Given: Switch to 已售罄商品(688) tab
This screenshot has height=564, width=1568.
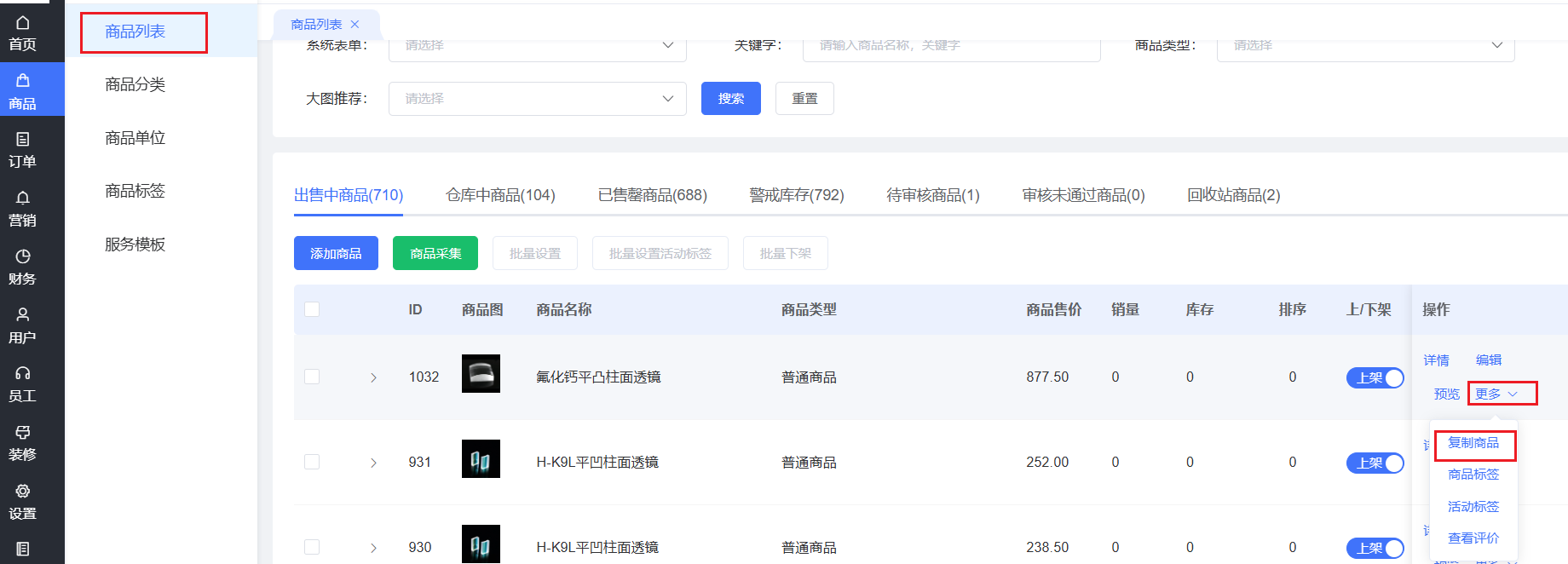Looking at the screenshot, I should (653, 195).
